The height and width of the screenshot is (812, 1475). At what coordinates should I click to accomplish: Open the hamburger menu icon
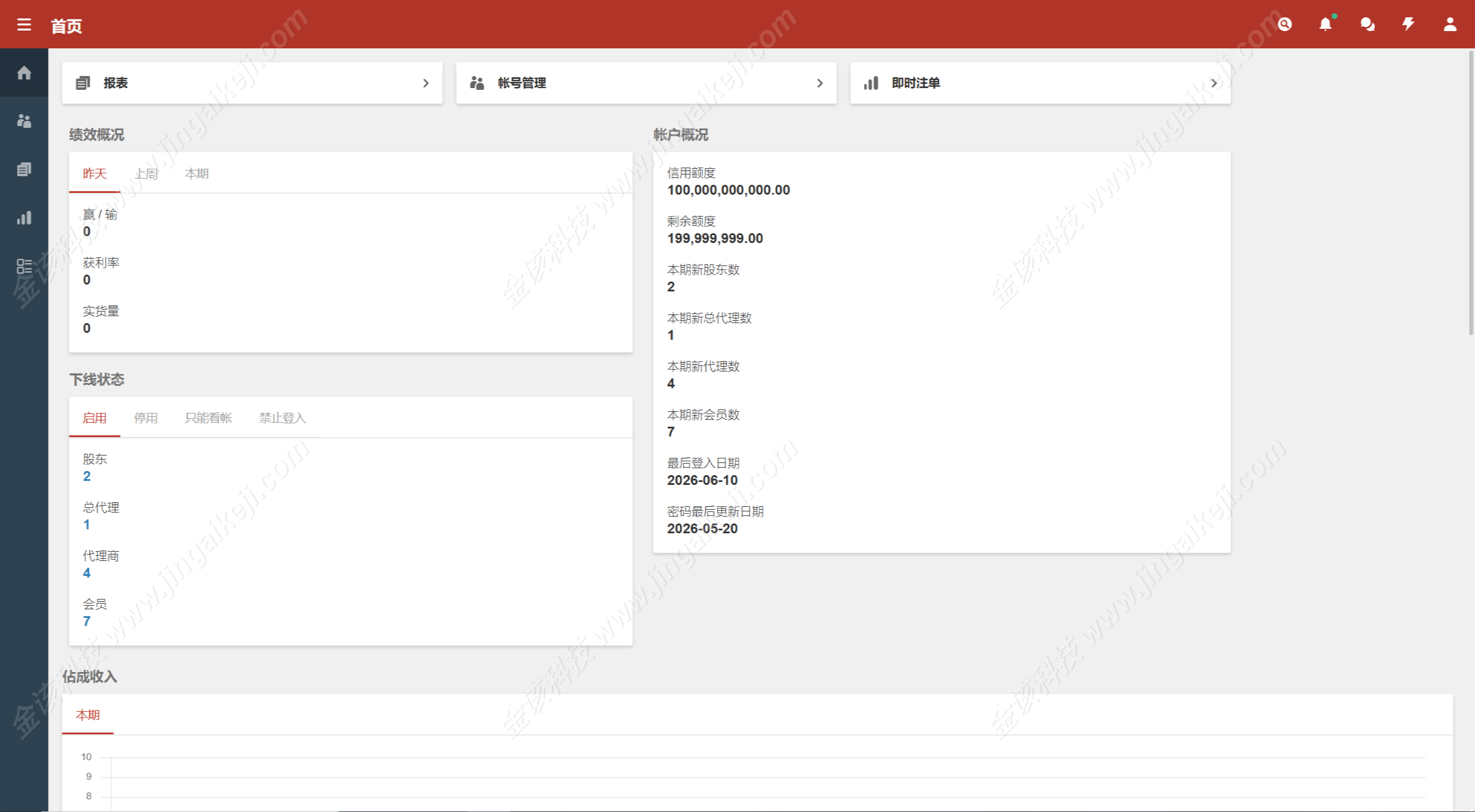pos(24,24)
